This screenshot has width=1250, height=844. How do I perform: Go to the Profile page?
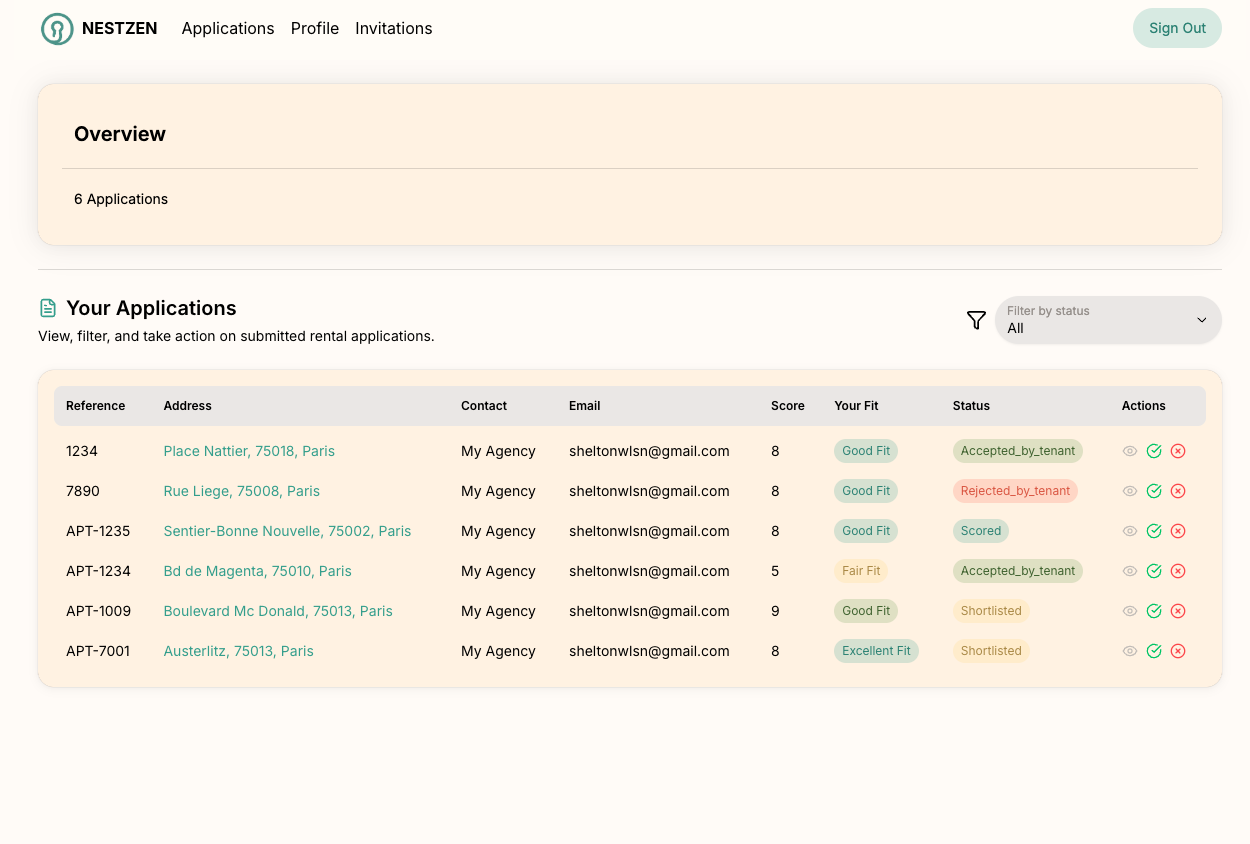click(x=315, y=29)
